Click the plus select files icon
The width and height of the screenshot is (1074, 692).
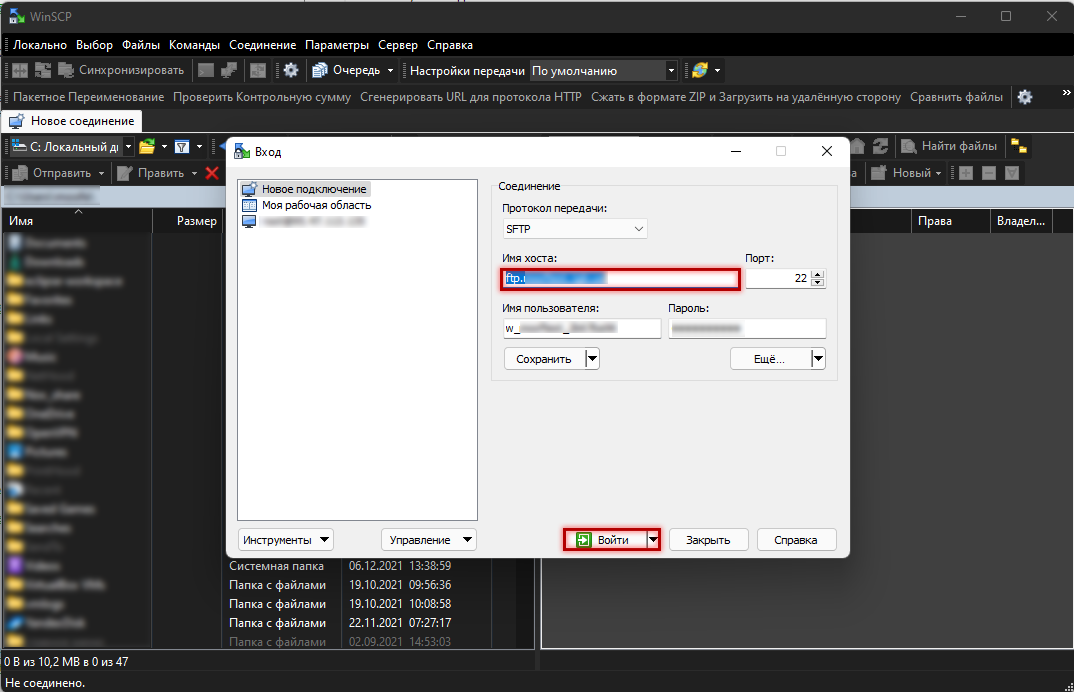tap(966, 173)
